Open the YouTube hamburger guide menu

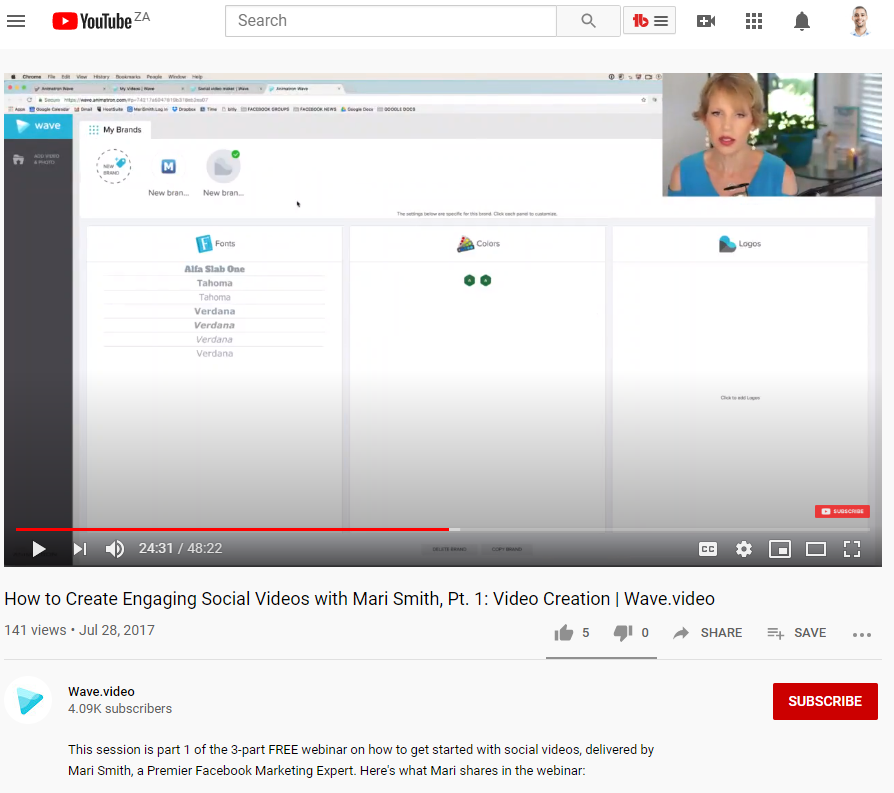[16, 21]
